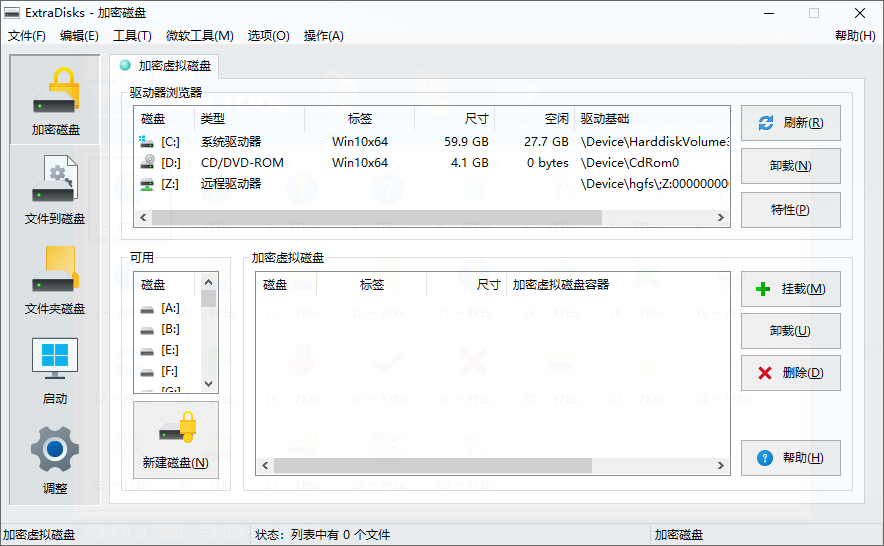The width and height of the screenshot is (884, 546).
Task: Click the 27.7 GB free space value
Action: coord(546,142)
